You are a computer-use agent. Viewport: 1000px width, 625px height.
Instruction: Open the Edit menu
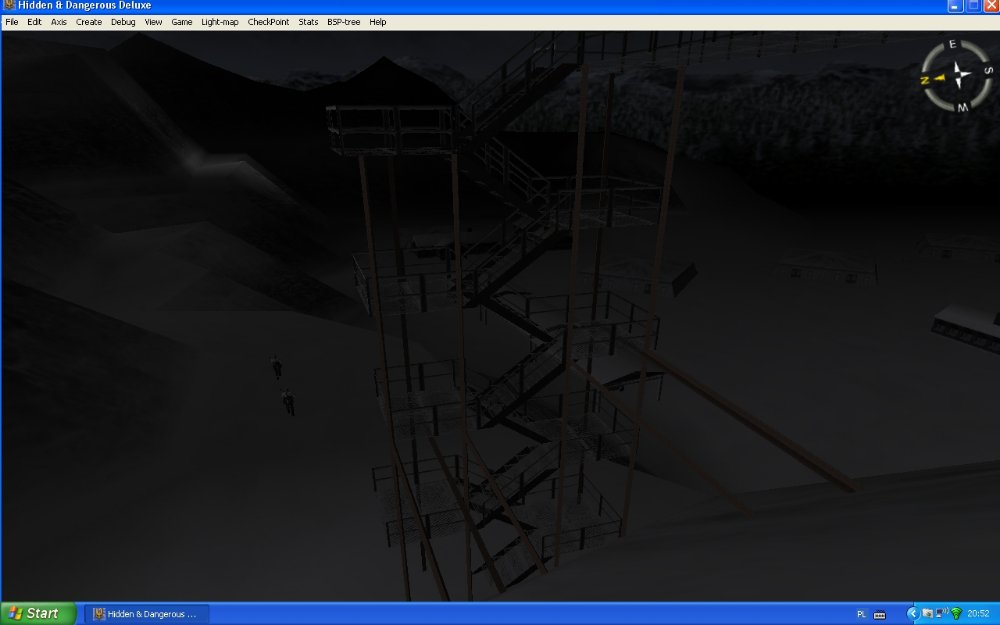(x=34, y=22)
